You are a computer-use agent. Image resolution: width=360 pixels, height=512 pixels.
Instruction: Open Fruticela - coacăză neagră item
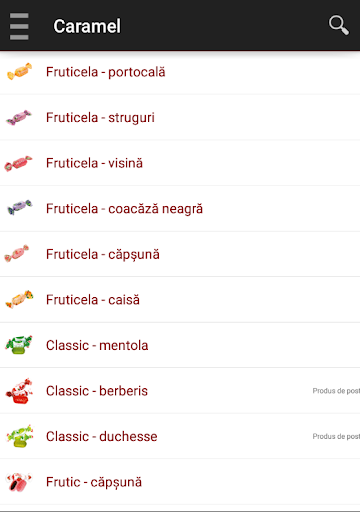coord(180,209)
